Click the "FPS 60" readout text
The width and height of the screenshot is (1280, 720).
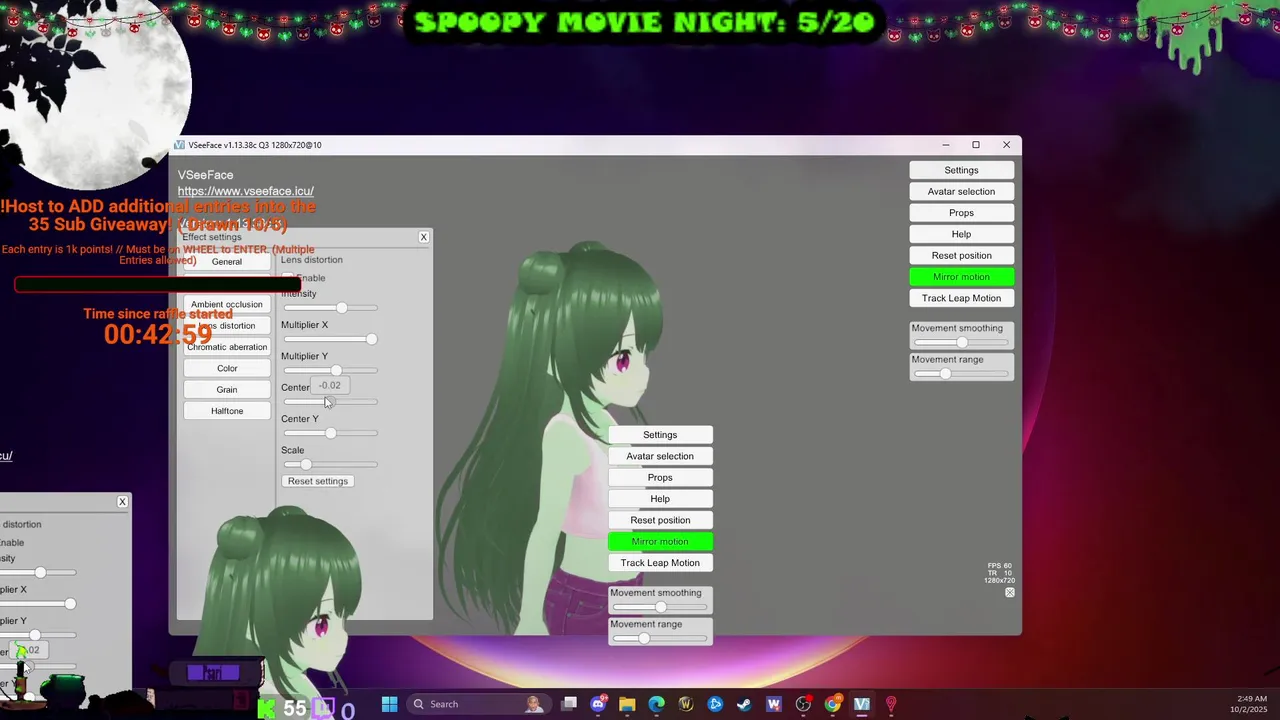[999, 566]
